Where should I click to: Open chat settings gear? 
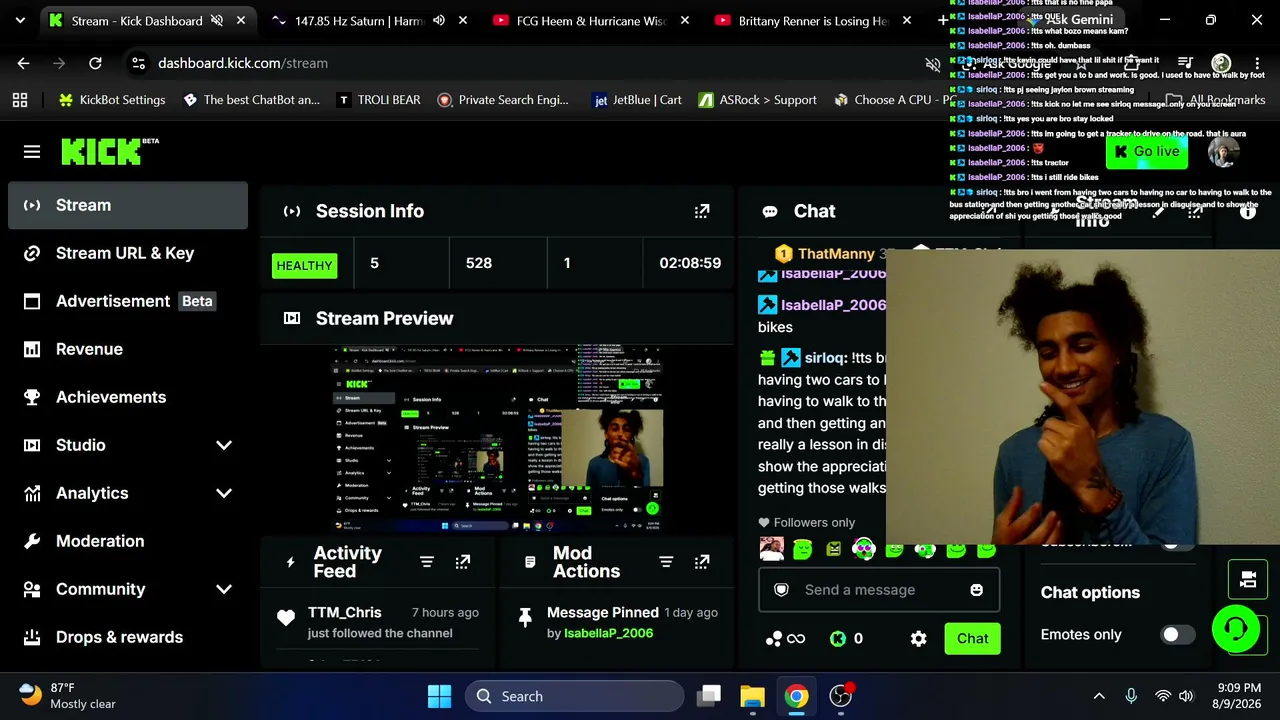[x=918, y=638]
